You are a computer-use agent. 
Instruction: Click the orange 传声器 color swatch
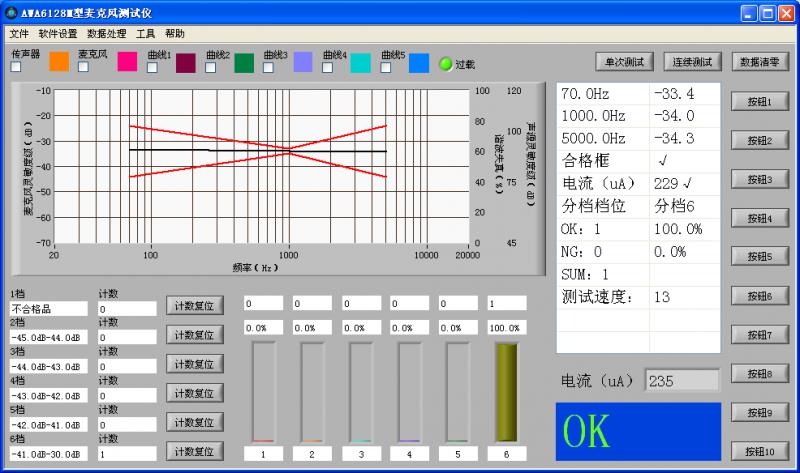tap(59, 62)
